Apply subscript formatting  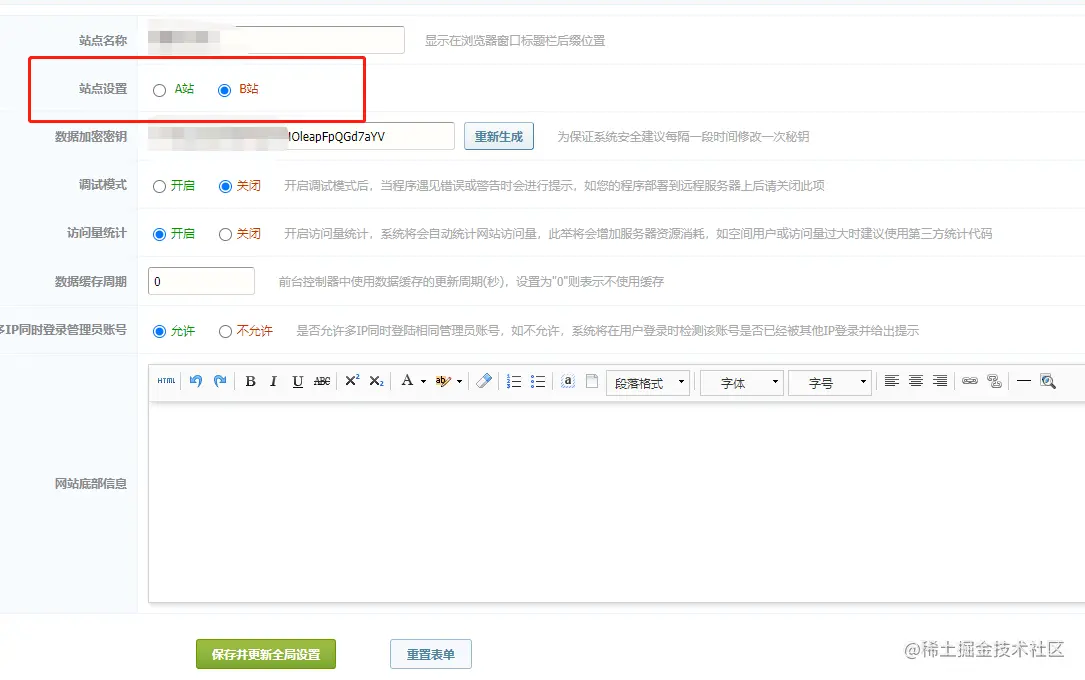[x=376, y=381]
